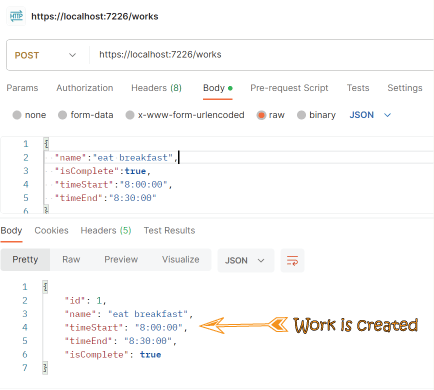Click the HTTP request icon beside the title
Screen dimensions: 434x390
[16, 16]
